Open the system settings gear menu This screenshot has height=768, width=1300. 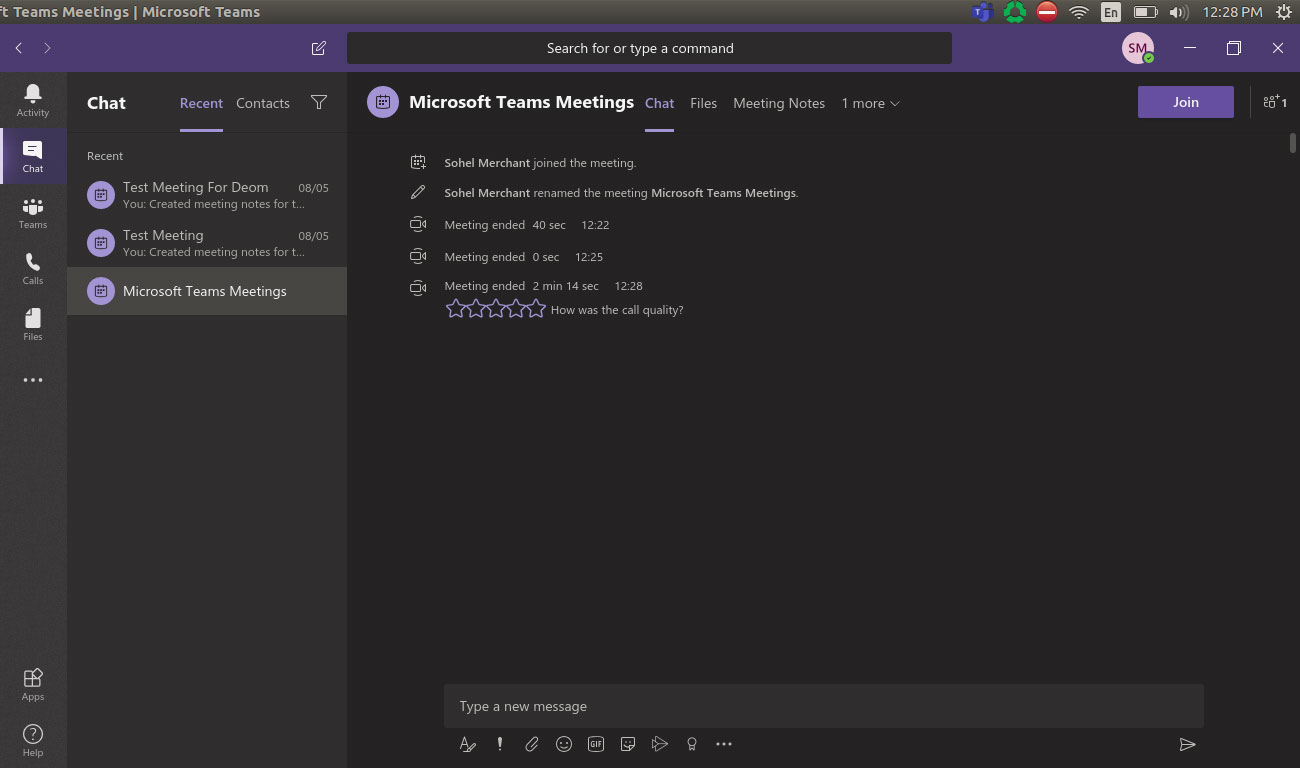1284,12
